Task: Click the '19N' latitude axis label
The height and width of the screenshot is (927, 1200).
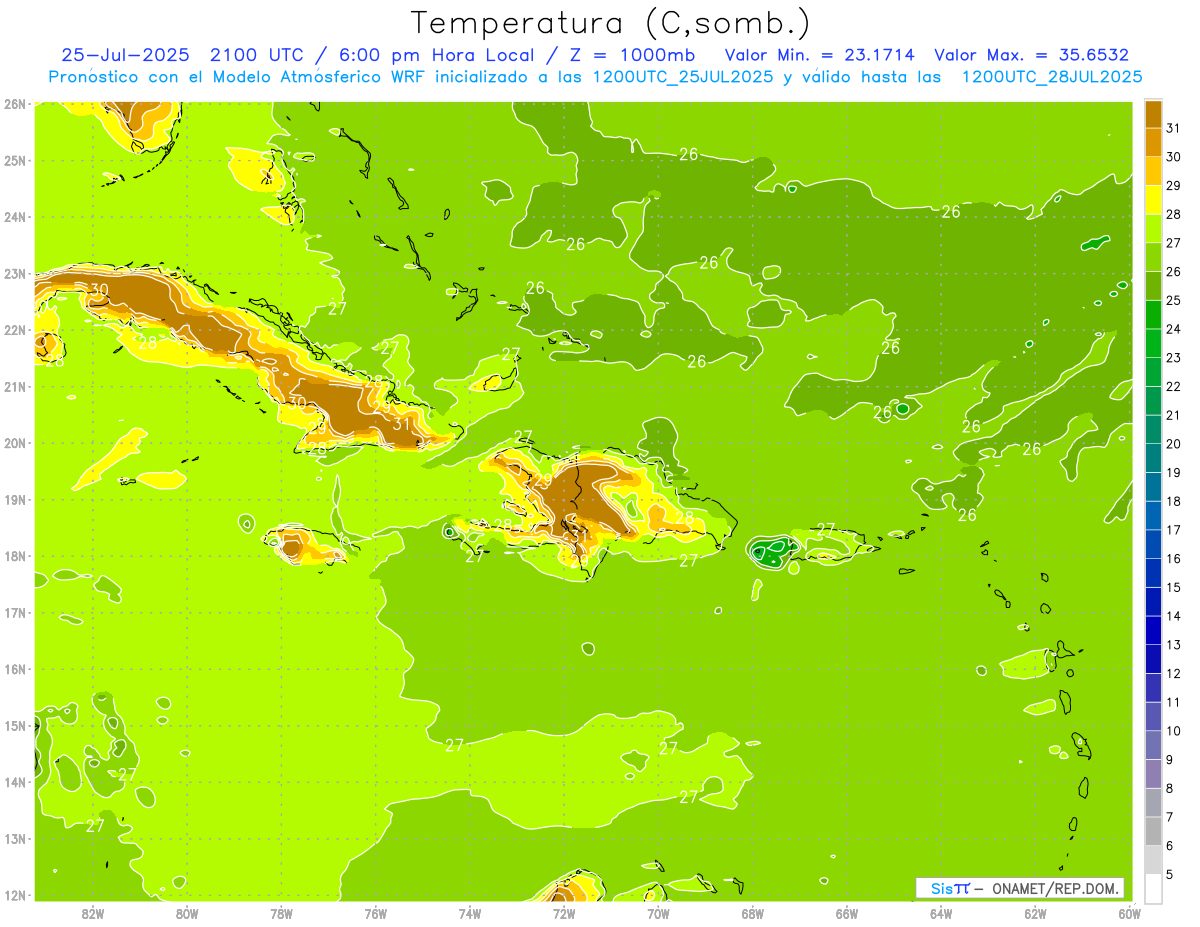Action: (x=14, y=499)
